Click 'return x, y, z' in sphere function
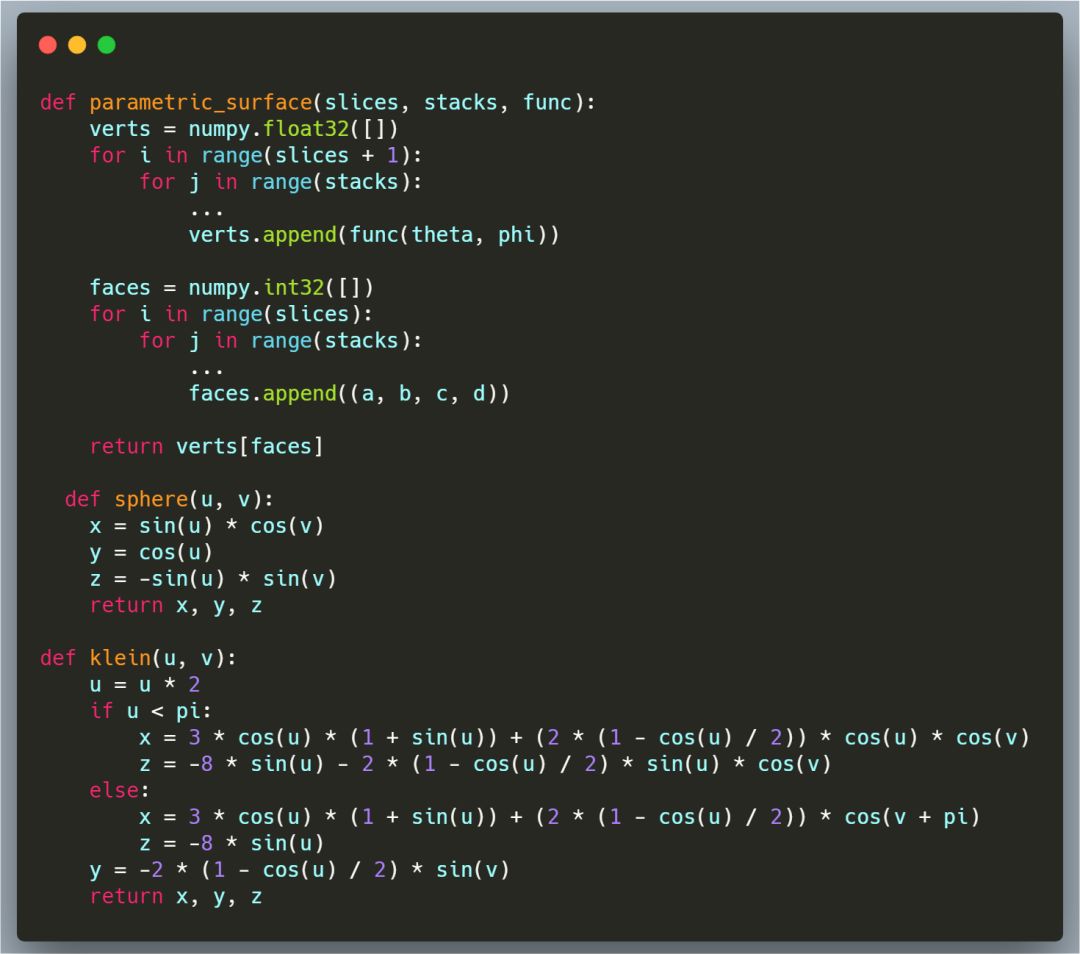 [176, 605]
